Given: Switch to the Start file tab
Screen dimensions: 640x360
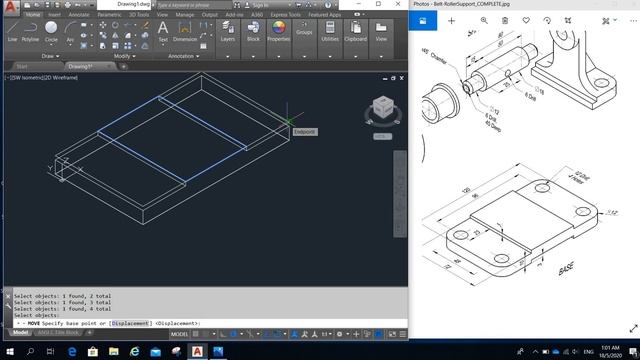Looking at the screenshot, I should point(22,66).
